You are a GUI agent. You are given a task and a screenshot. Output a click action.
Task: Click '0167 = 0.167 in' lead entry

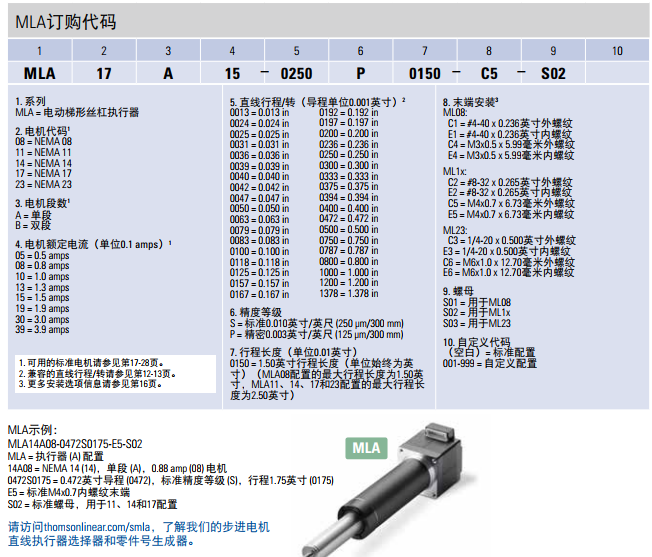259,294
